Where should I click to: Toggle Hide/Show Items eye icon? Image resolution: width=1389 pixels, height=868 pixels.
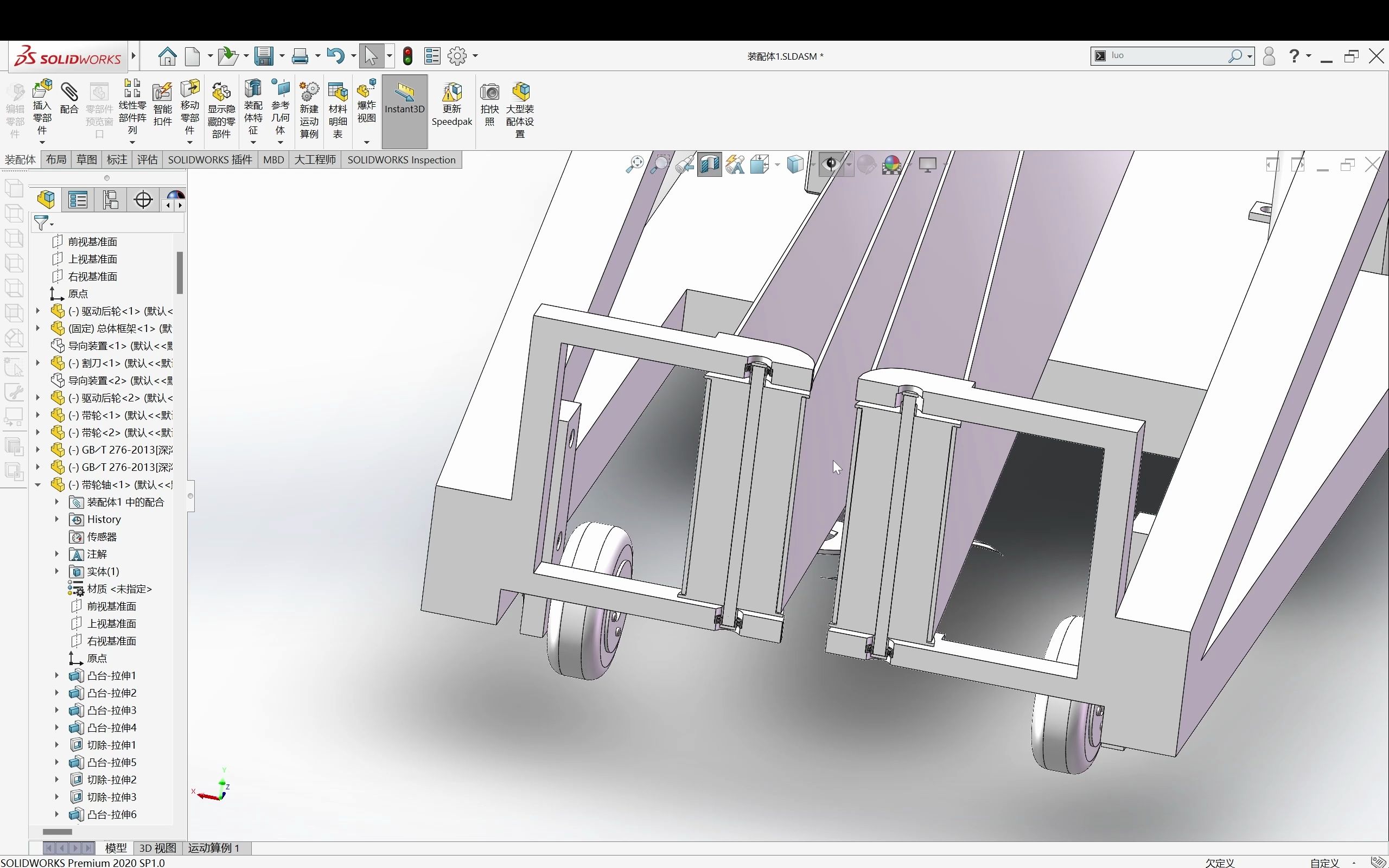pos(831,165)
